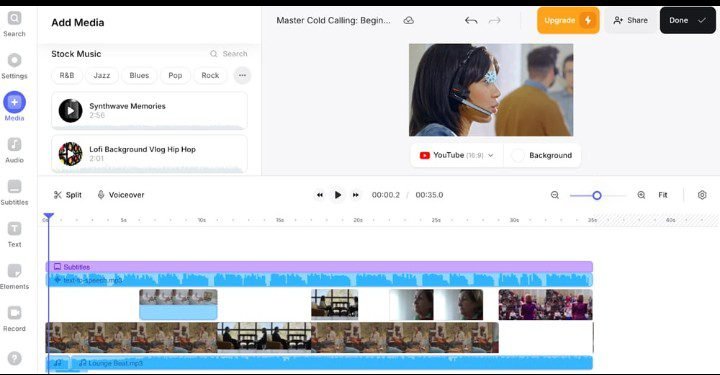Rewind the timeline playback

320,195
